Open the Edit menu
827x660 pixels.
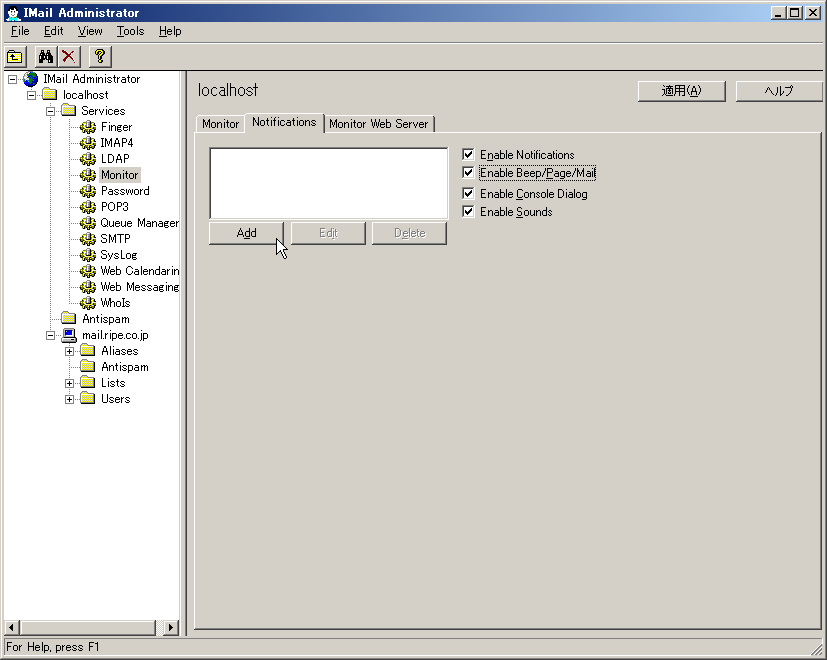click(53, 31)
